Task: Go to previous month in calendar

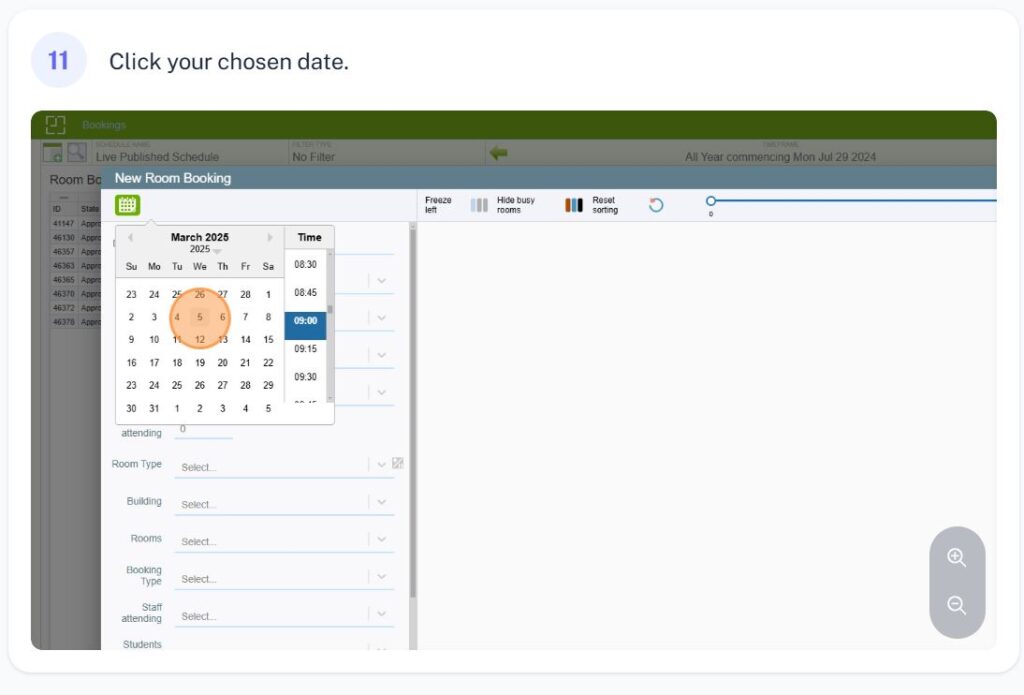Action: pyautogui.click(x=130, y=238)
